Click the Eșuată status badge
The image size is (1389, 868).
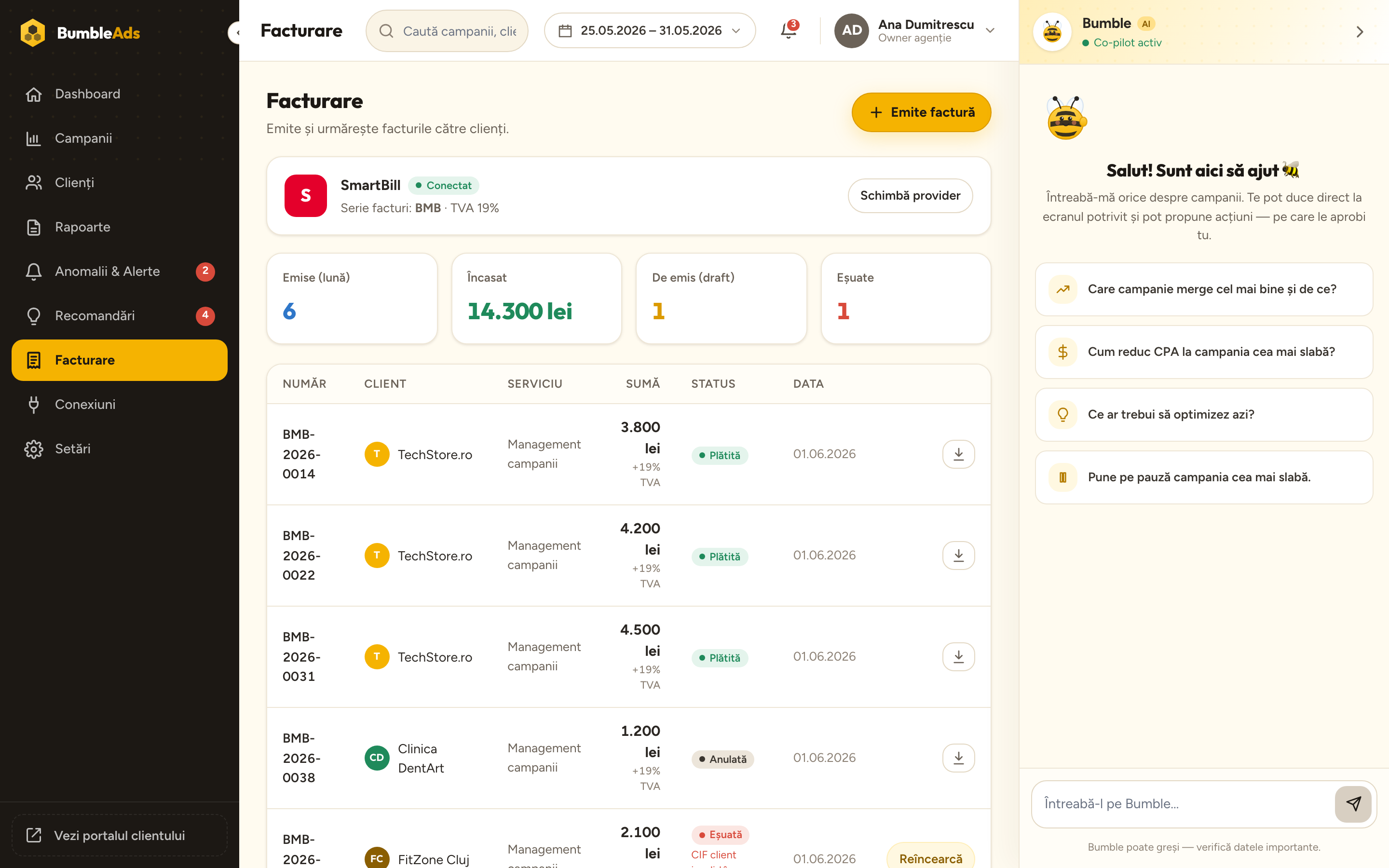(721, 835)
